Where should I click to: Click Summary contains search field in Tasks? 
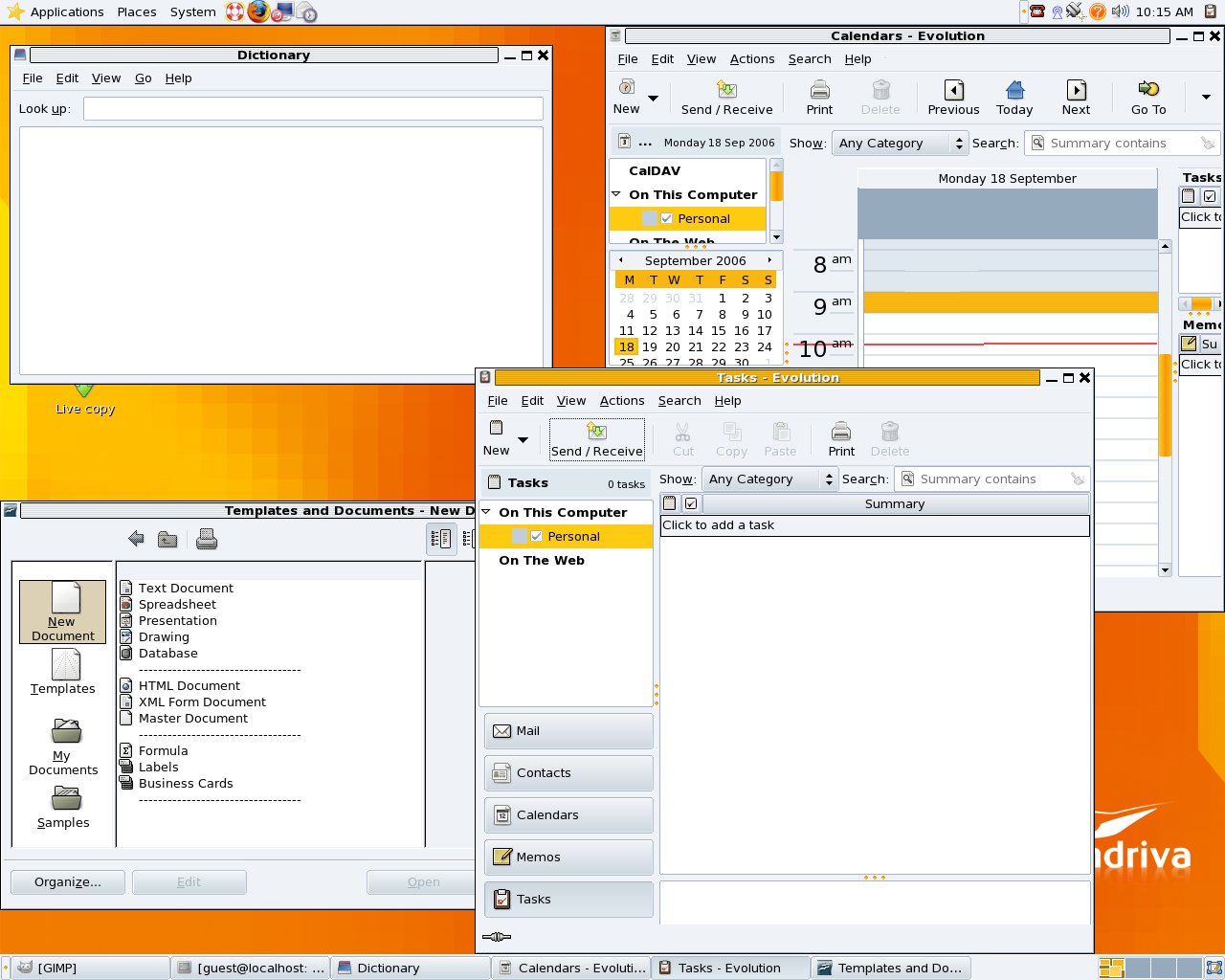coord(993,479)
